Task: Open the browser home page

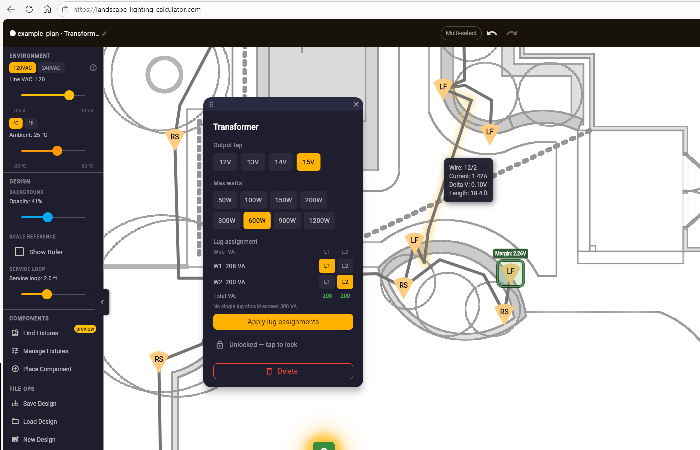Action: click(x=47, y=9)
